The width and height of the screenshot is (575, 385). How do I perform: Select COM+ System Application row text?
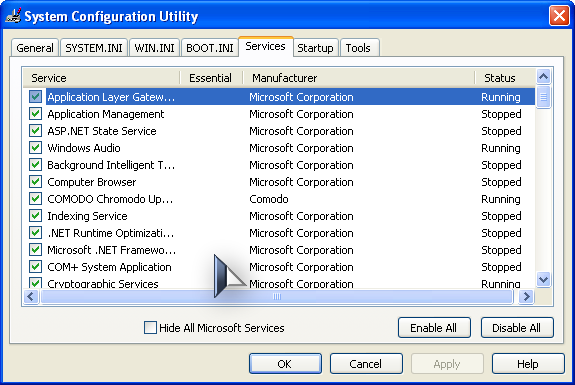109,267
